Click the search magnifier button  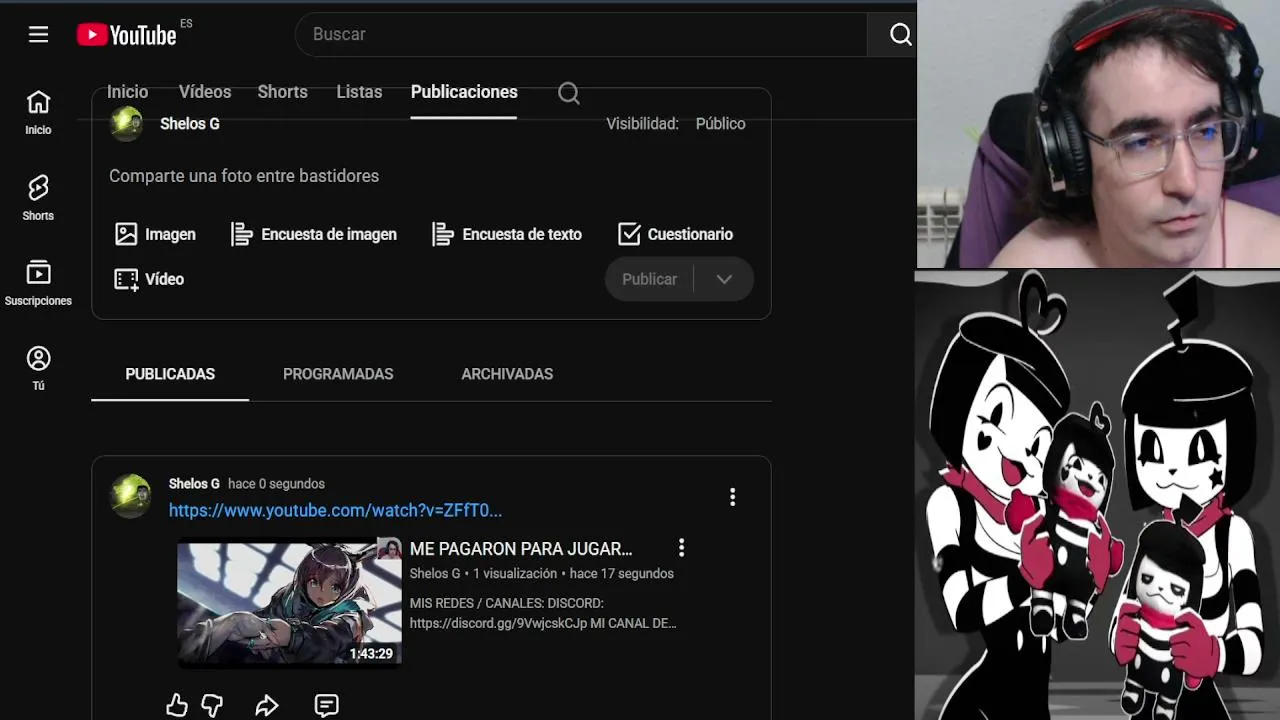click(x=900, y=35)
